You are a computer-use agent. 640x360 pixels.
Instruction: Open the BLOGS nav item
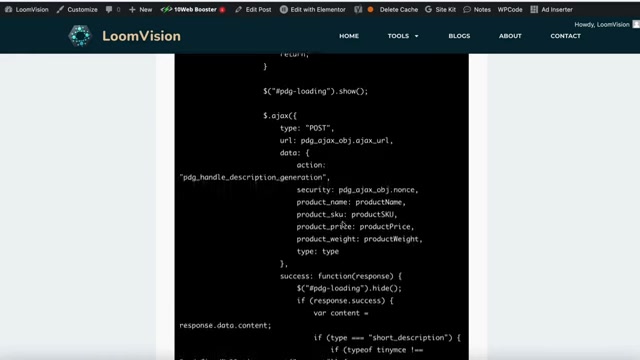pos(459,36)
